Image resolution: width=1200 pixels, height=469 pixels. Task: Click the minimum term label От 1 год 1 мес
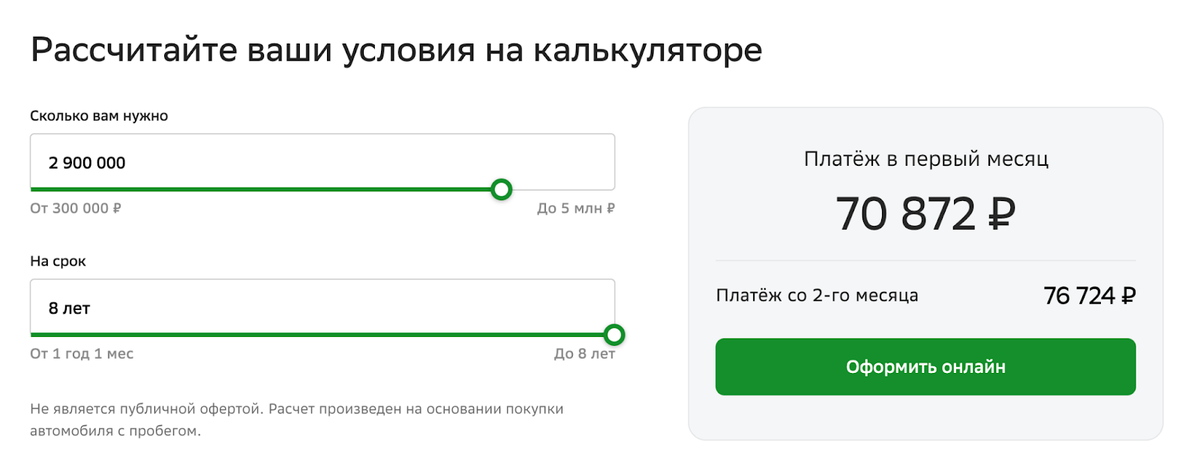coord(82,354)
